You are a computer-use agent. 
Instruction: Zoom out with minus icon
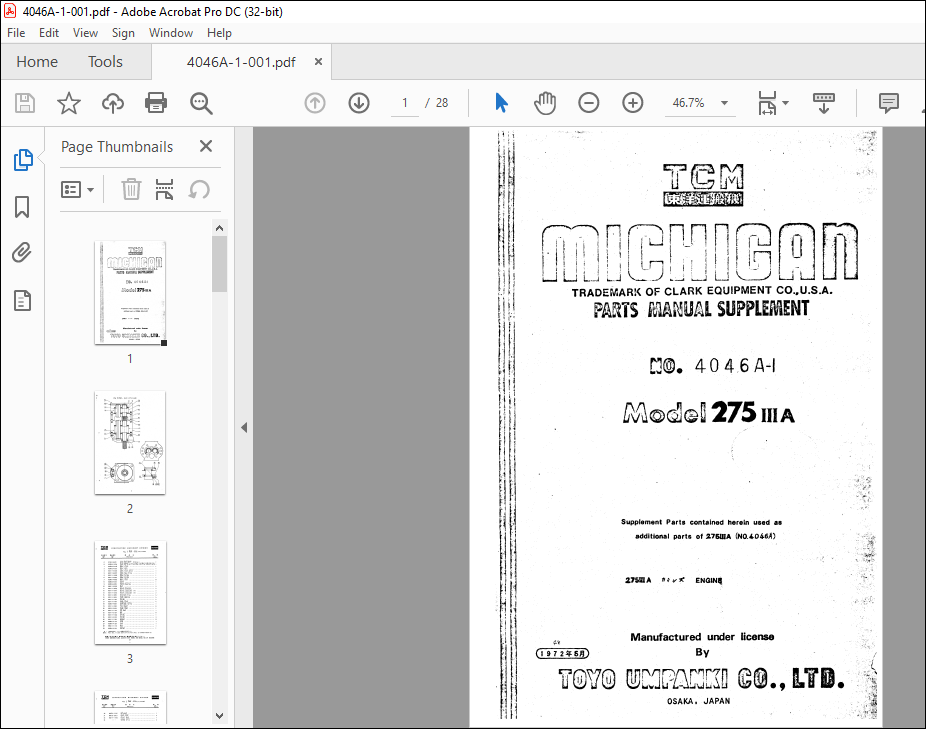[x=589, y=103]
